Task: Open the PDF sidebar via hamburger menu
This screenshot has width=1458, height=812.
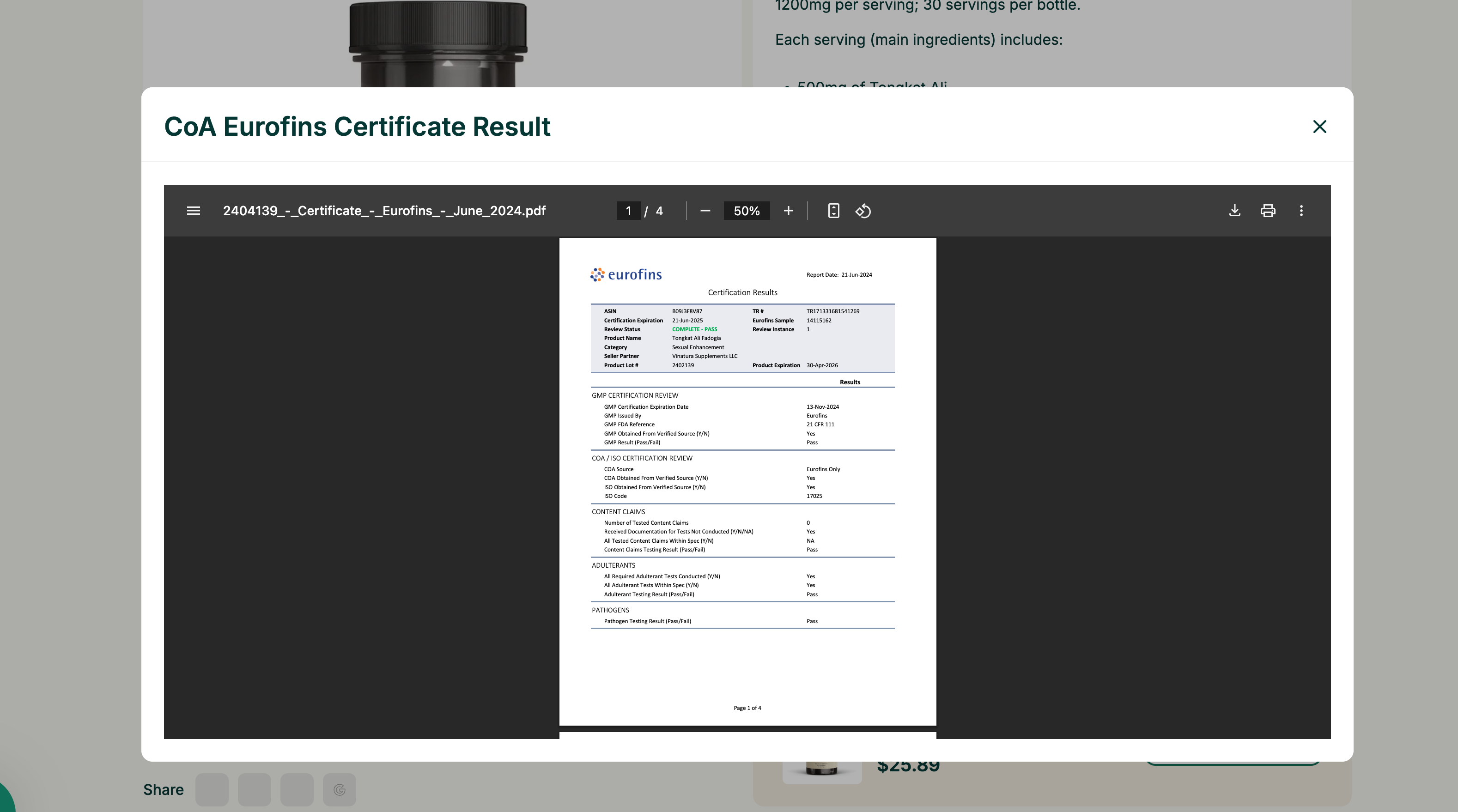Action: pos(193,211)
